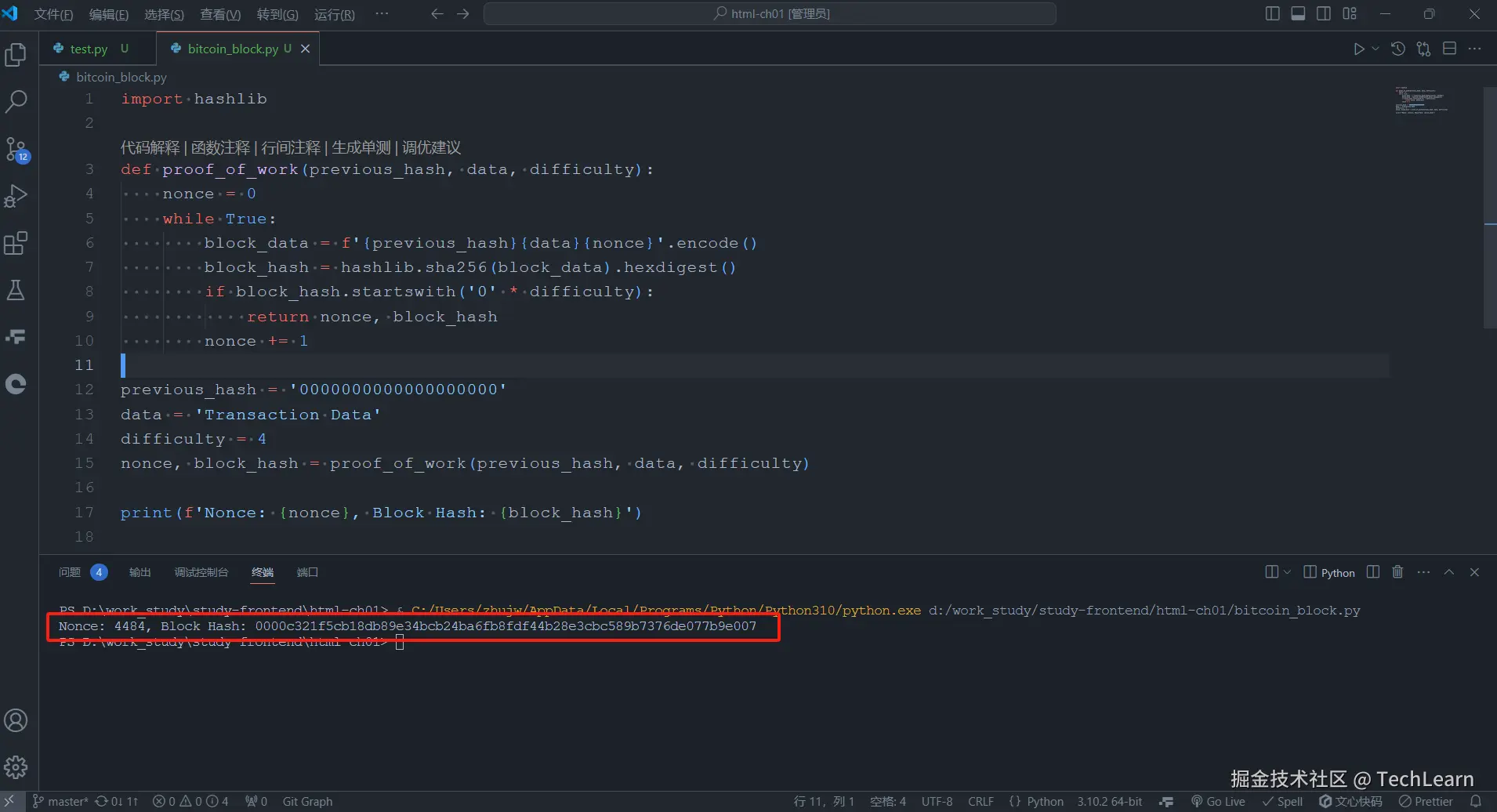Viewport: 1497px width, 812px height.
Task: Click the 调优建议 code lens link
Action: (x=431, y=147)
